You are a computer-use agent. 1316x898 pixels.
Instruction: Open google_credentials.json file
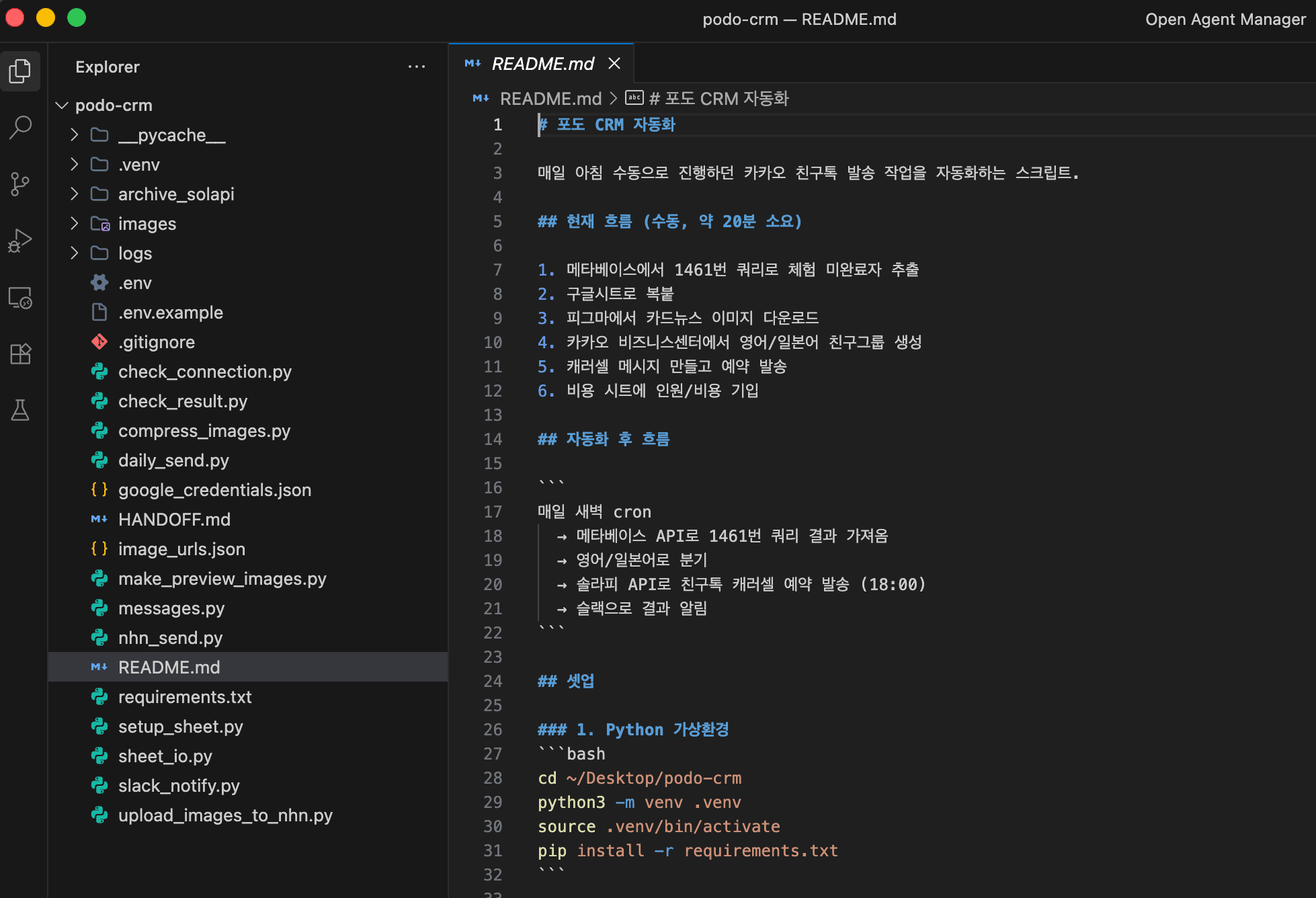tap(248, 490)
